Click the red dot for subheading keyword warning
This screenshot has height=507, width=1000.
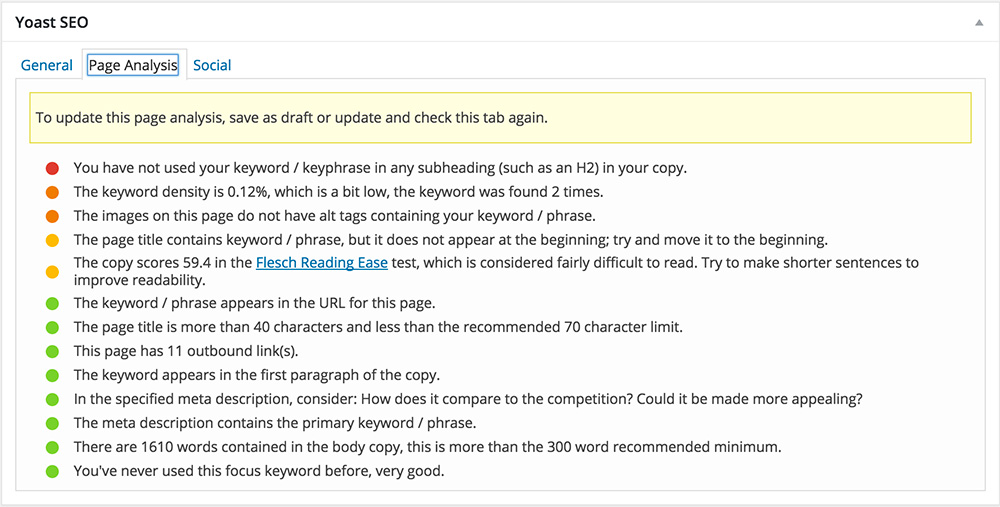[x=52, y=168]
